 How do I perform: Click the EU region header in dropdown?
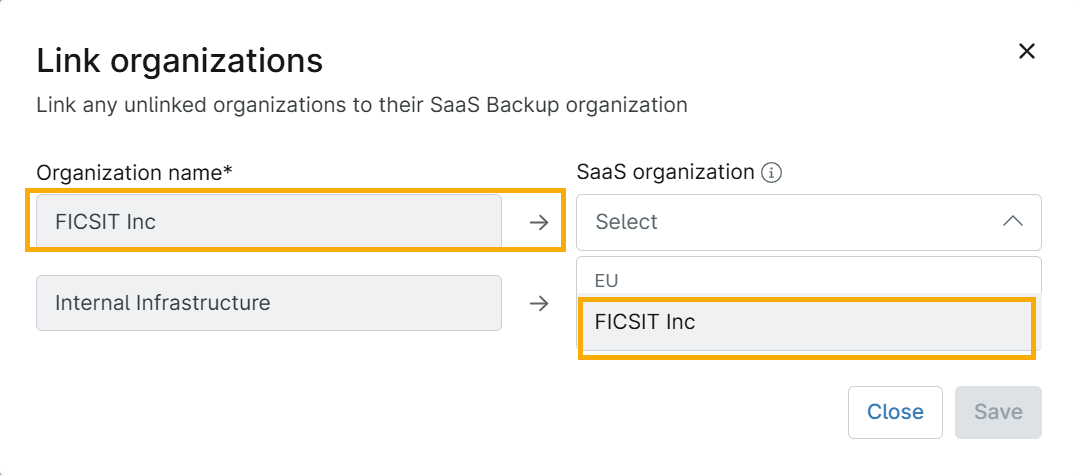607,281
